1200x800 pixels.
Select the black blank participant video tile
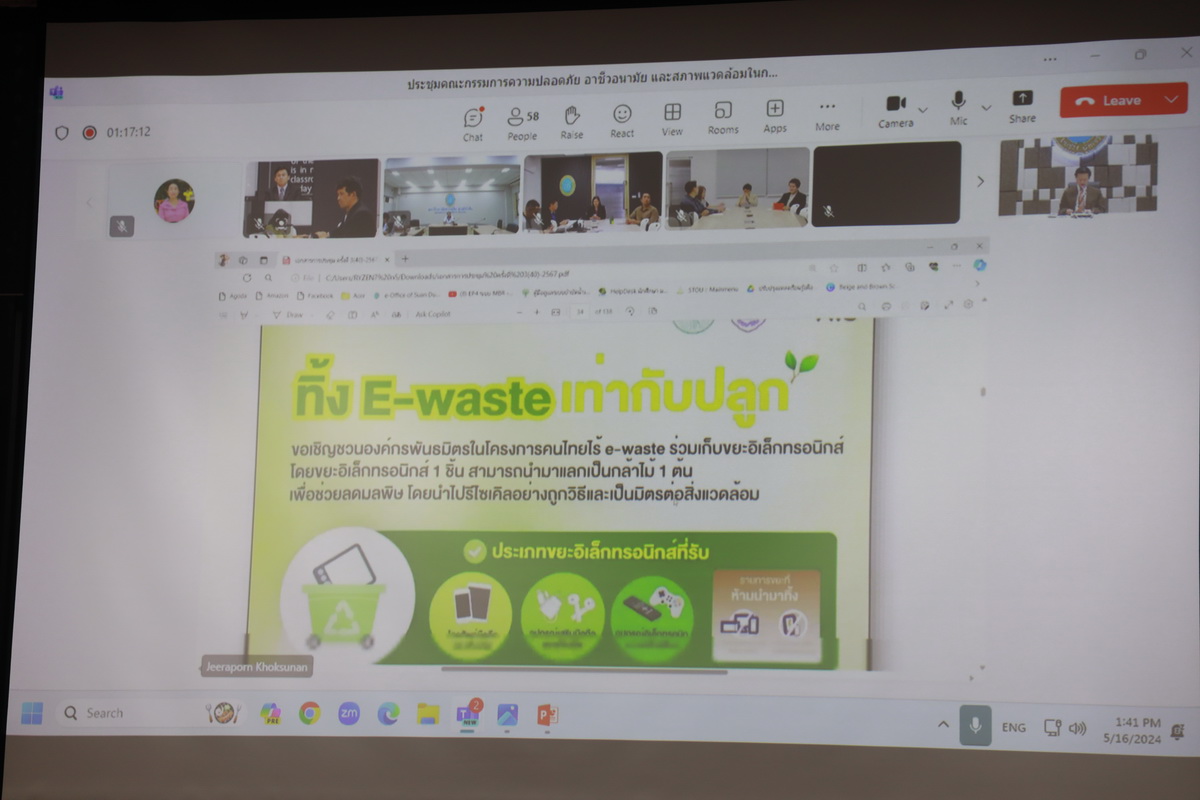pos(887,184)
